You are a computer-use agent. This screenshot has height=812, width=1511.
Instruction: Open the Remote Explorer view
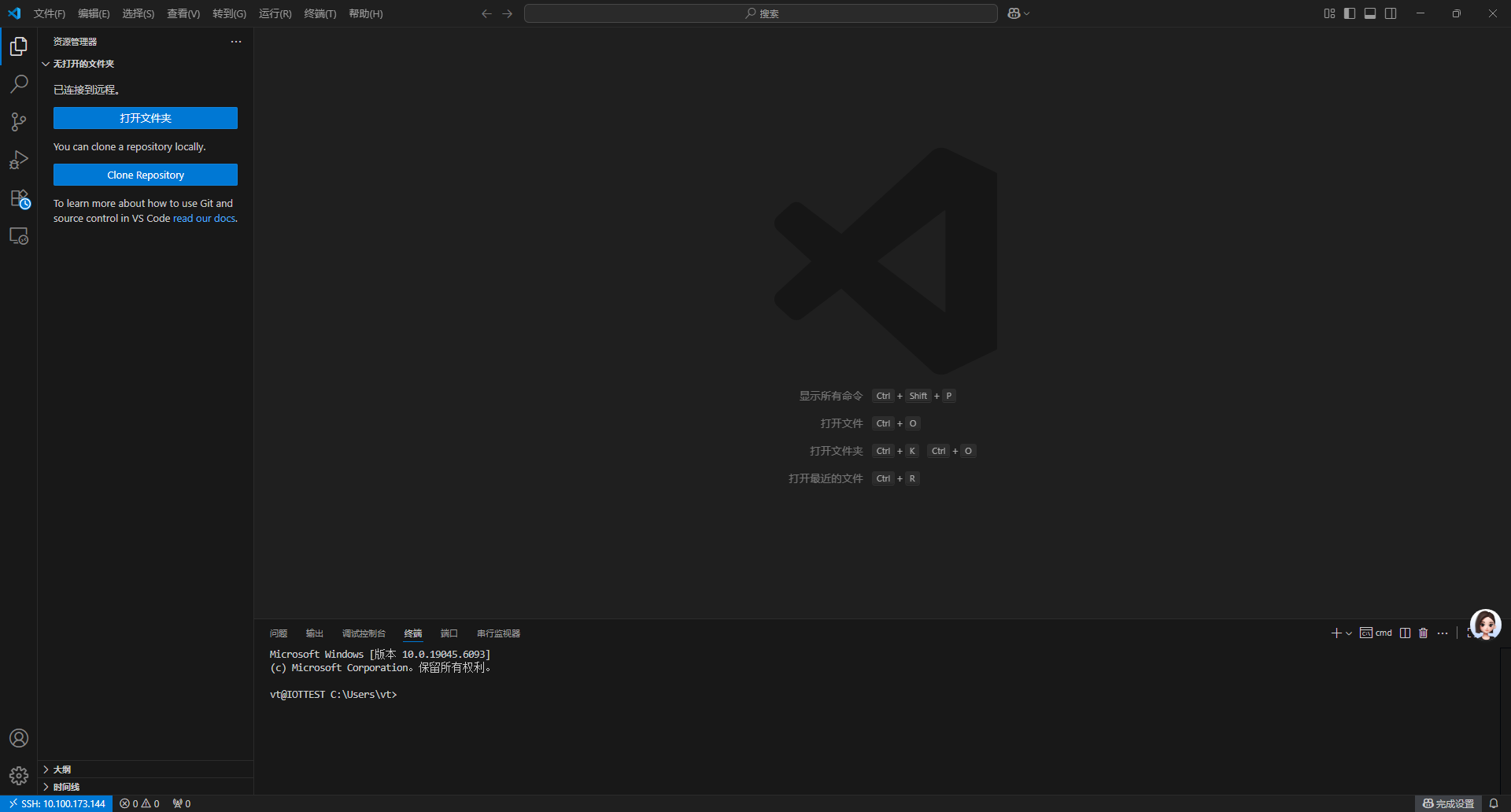[19, 236]
